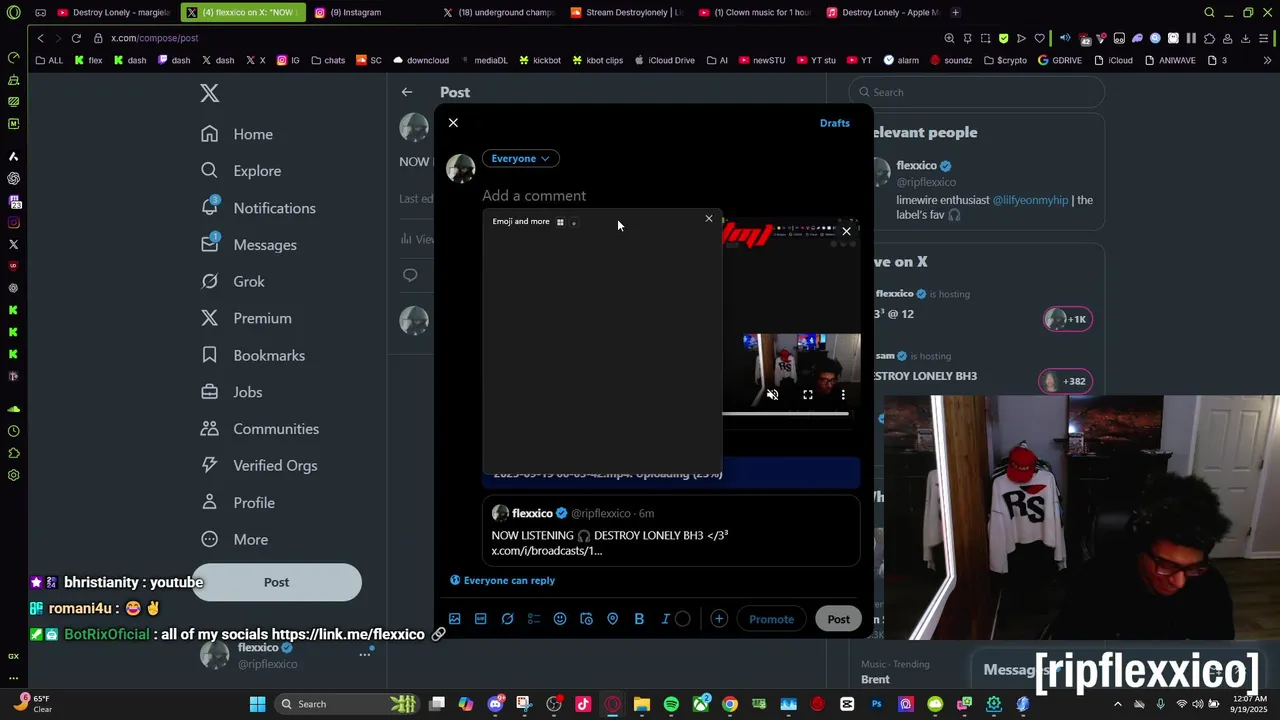Add an image to the post
The width and height of the screenshot is (1280, 720).
pos(455,619)
